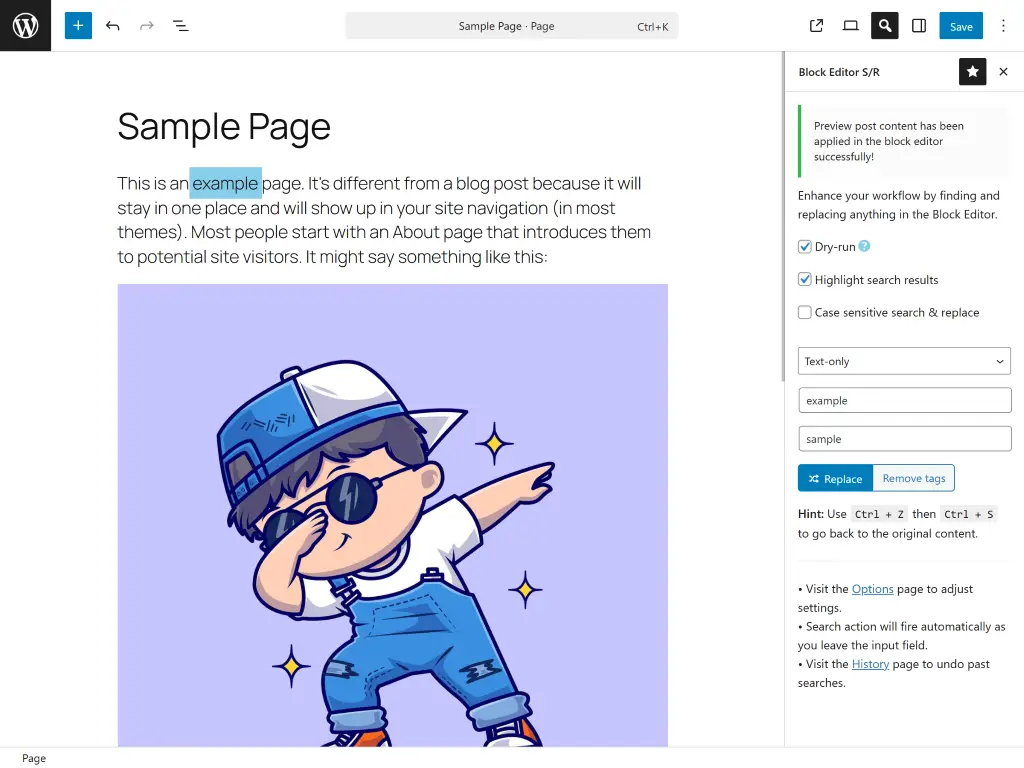The height and width of the screenshot is (768, 1024).
Task: Click the Replace button
Action: tap(835, 478)
